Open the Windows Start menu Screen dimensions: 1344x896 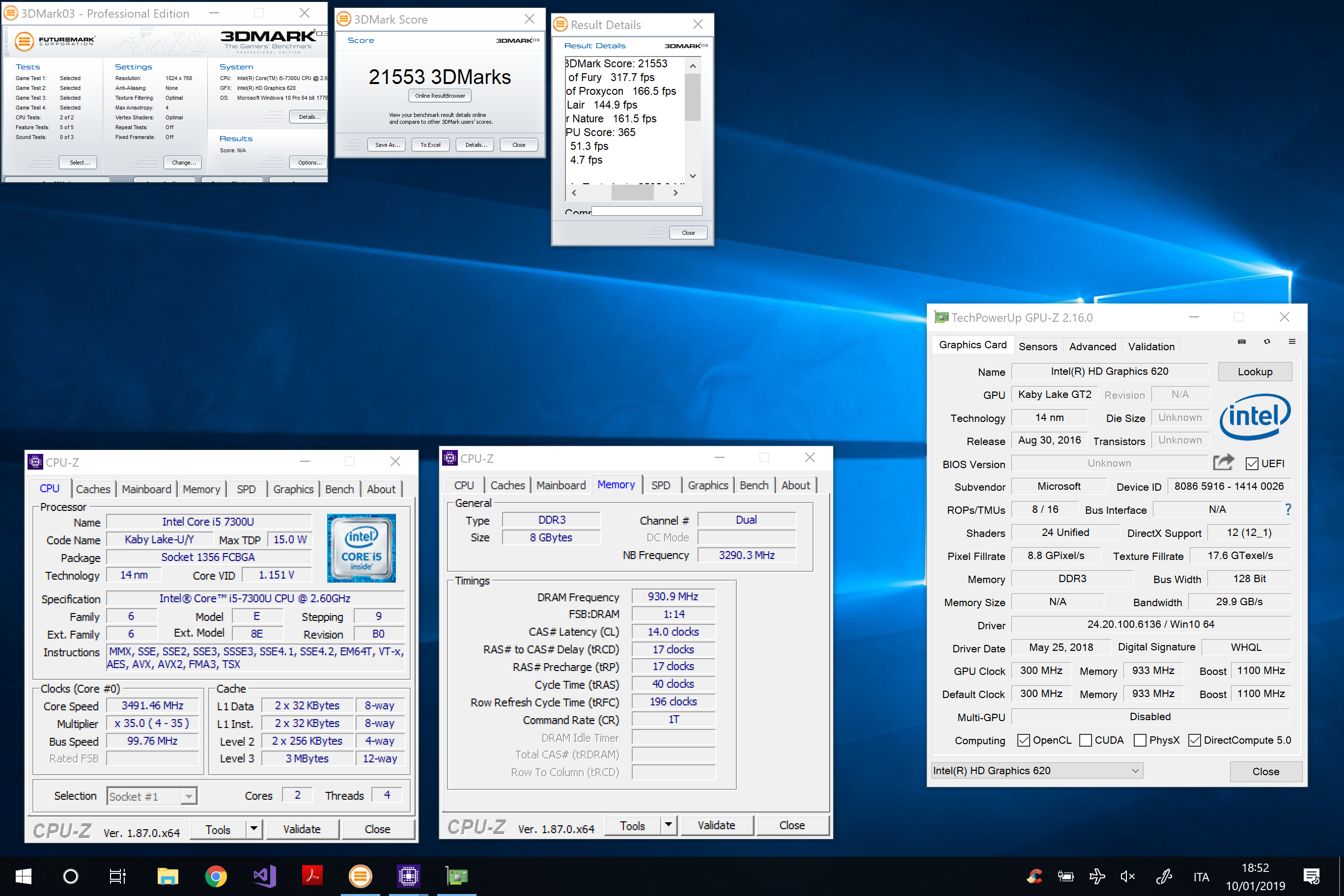pos(24,876)
